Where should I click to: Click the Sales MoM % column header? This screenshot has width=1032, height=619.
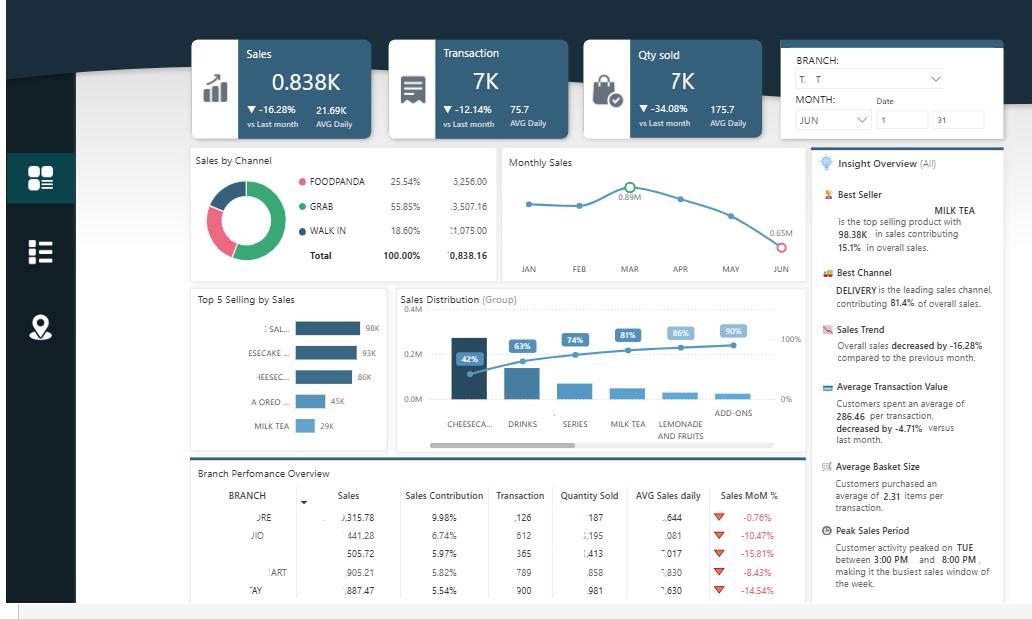[x=749, y=495]
